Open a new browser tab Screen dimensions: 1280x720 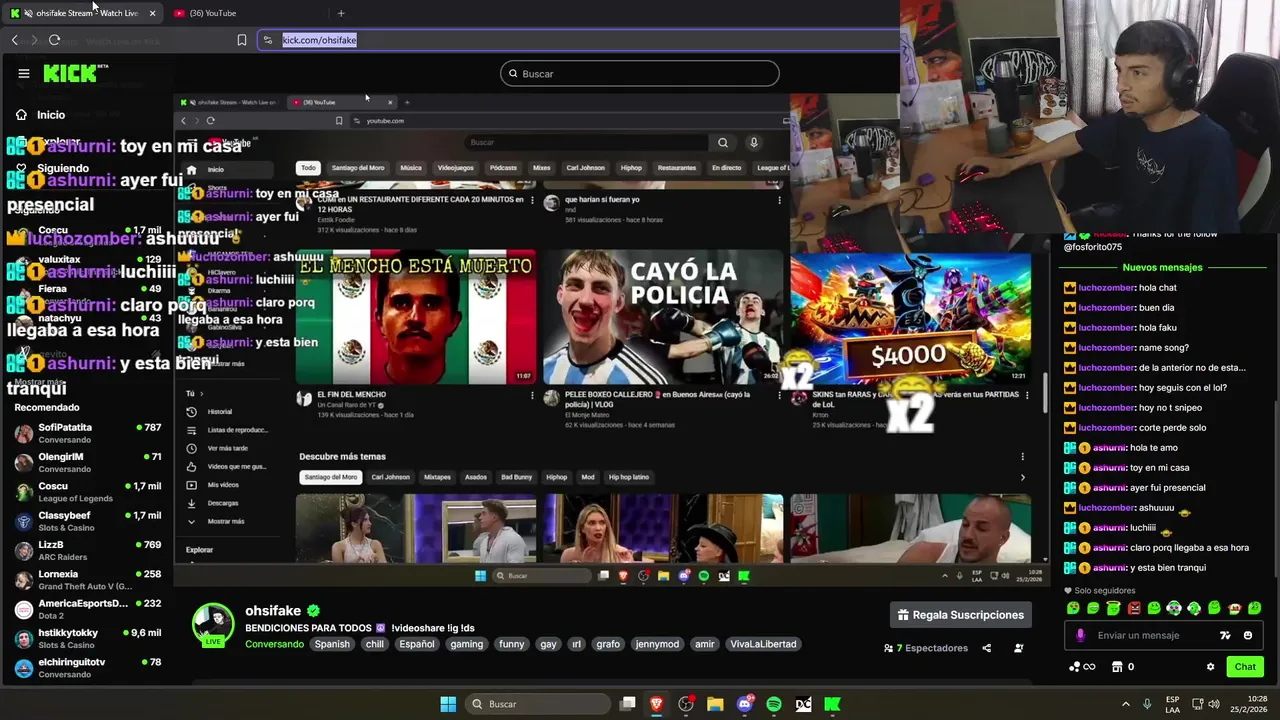pyautogui.click(x=341, y=13)
